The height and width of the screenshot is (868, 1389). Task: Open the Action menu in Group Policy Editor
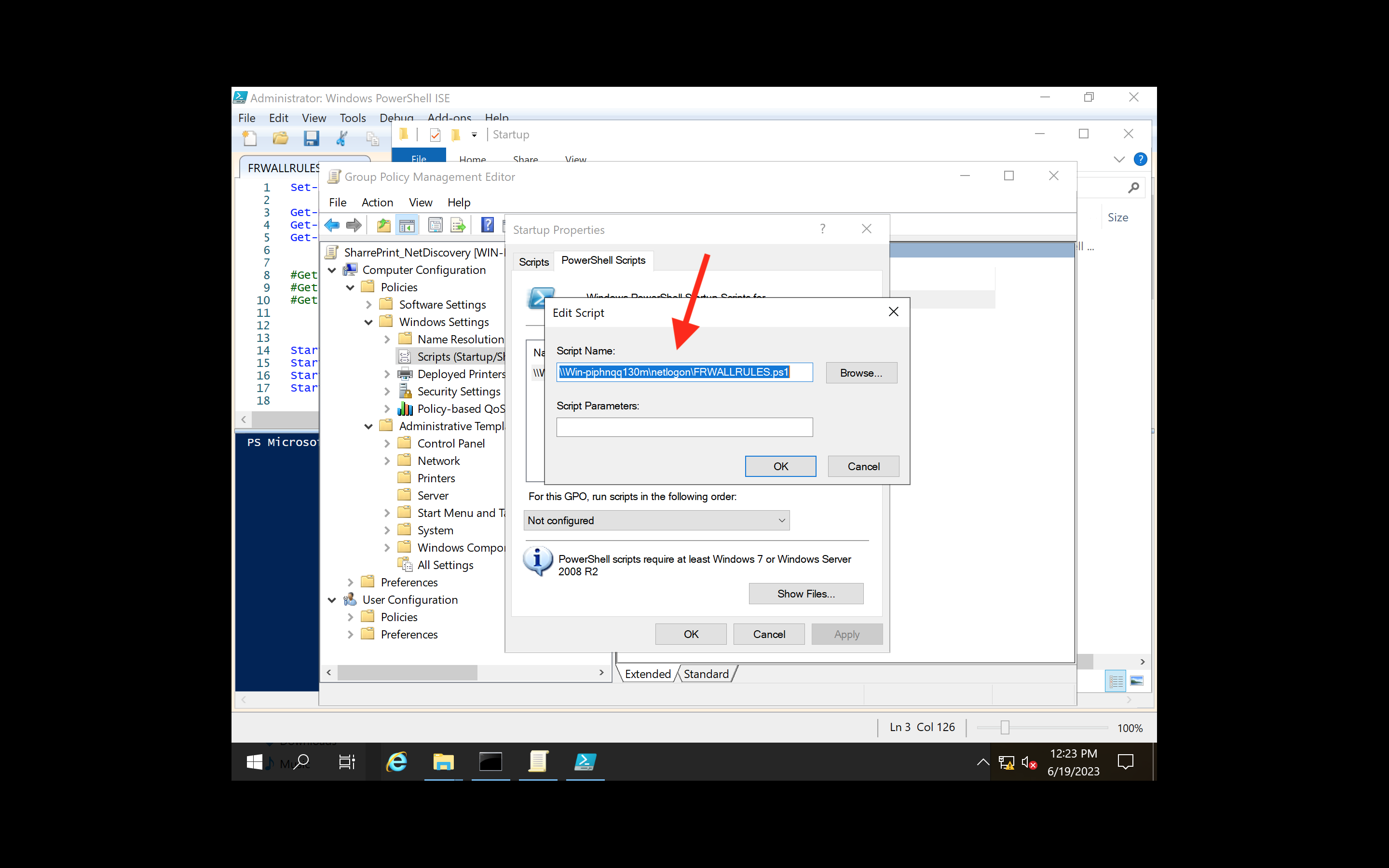pyautogui.click(x=377, y=202)
